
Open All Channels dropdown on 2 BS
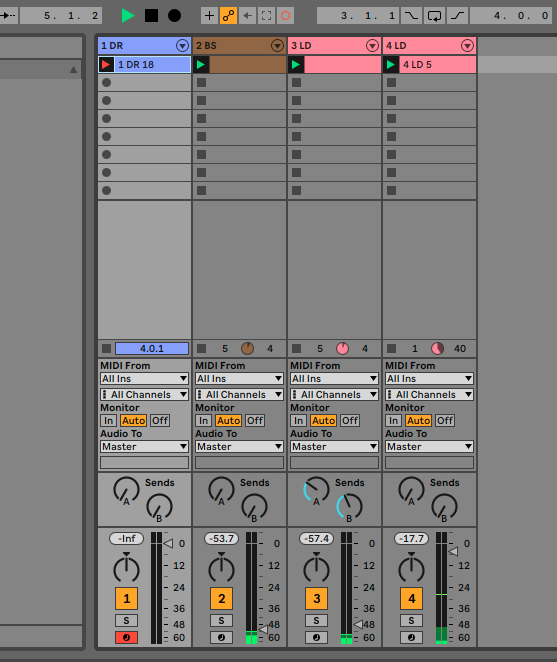[x=239, y=394]
